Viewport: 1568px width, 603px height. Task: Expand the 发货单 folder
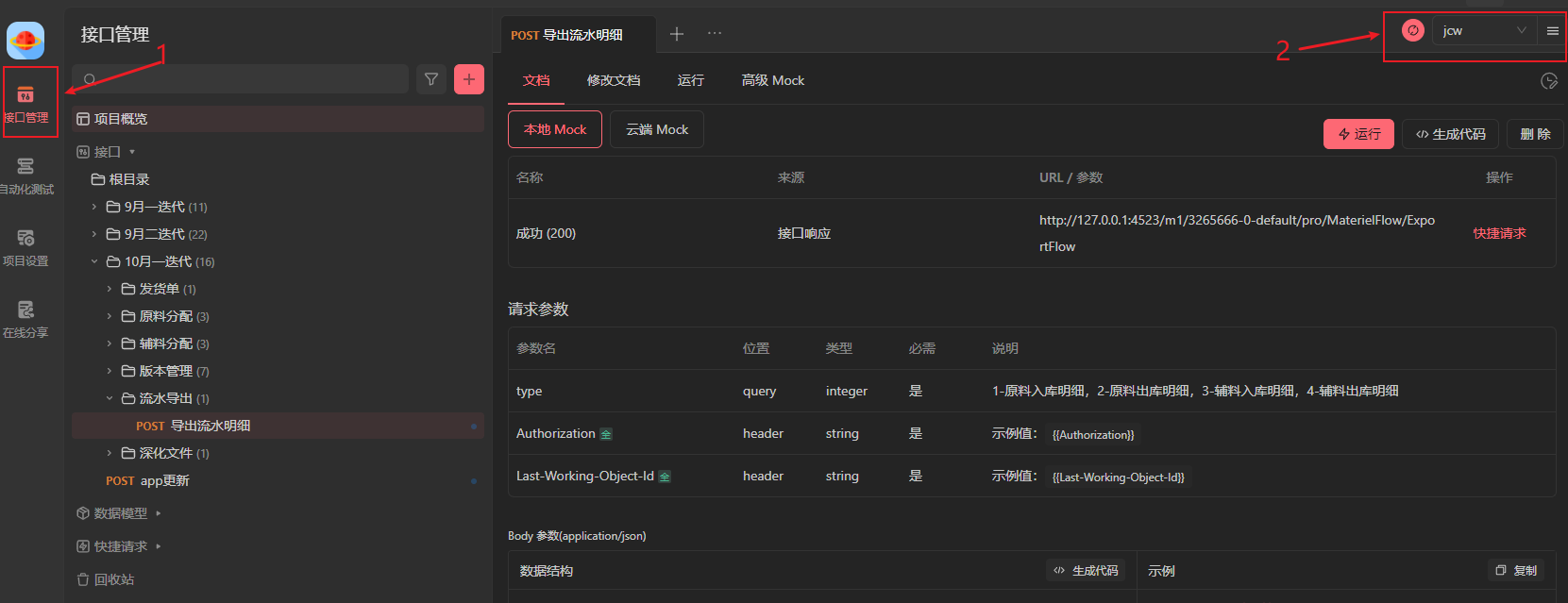[x=110, y=289]
